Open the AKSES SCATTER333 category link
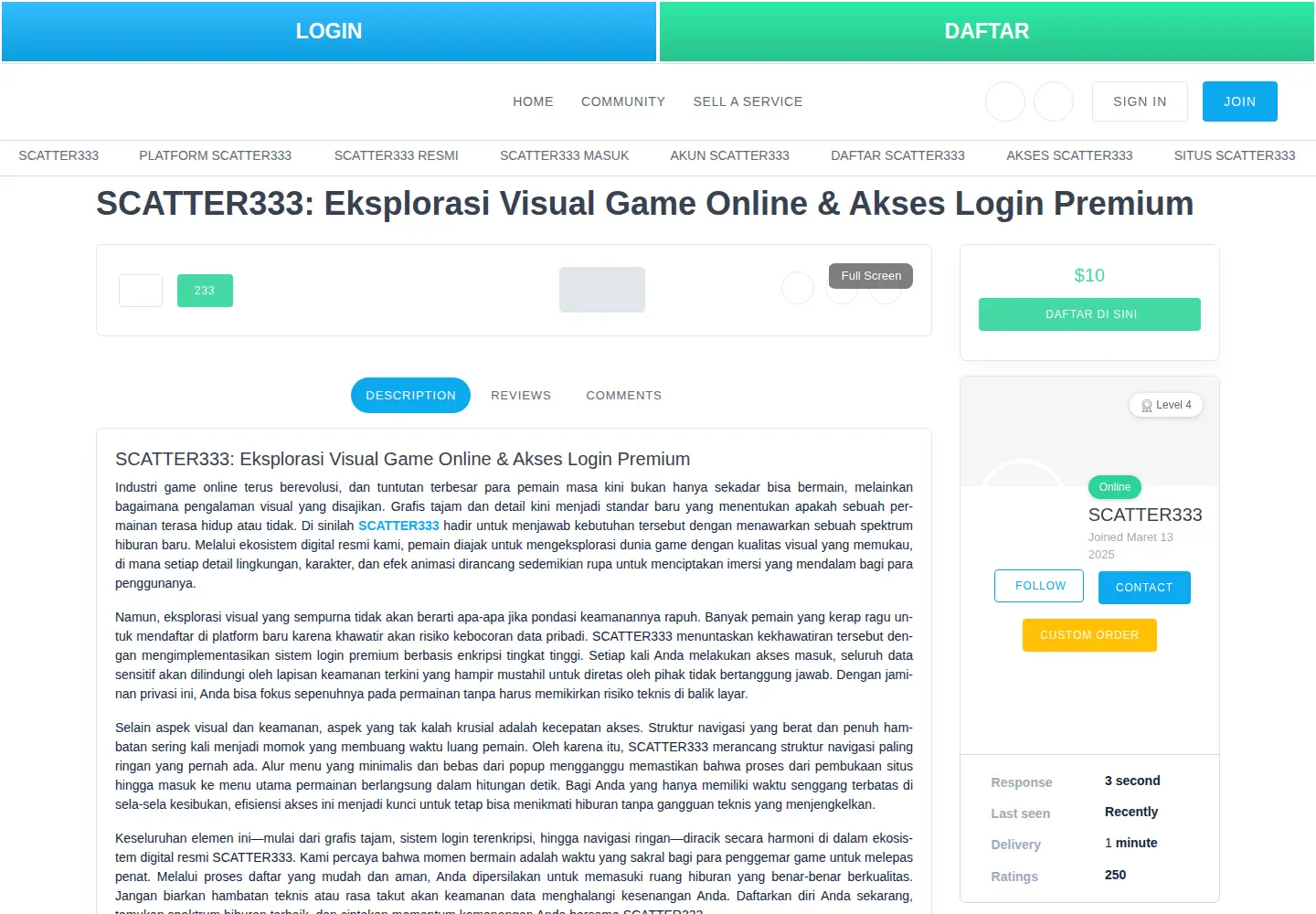1316x914 pixels. [x=1069, y=155]
